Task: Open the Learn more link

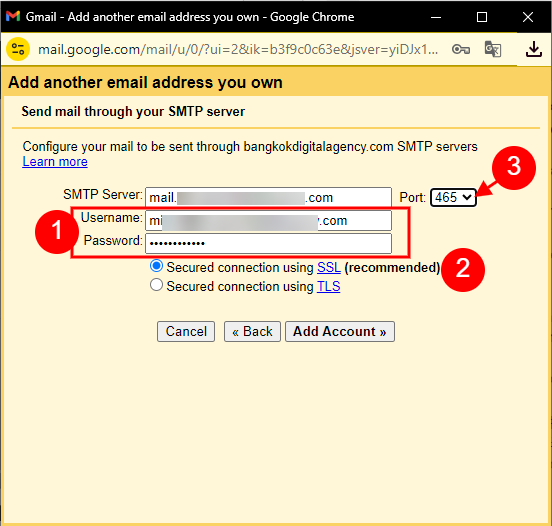Action: pyautogui.click(x=55, y=162)
